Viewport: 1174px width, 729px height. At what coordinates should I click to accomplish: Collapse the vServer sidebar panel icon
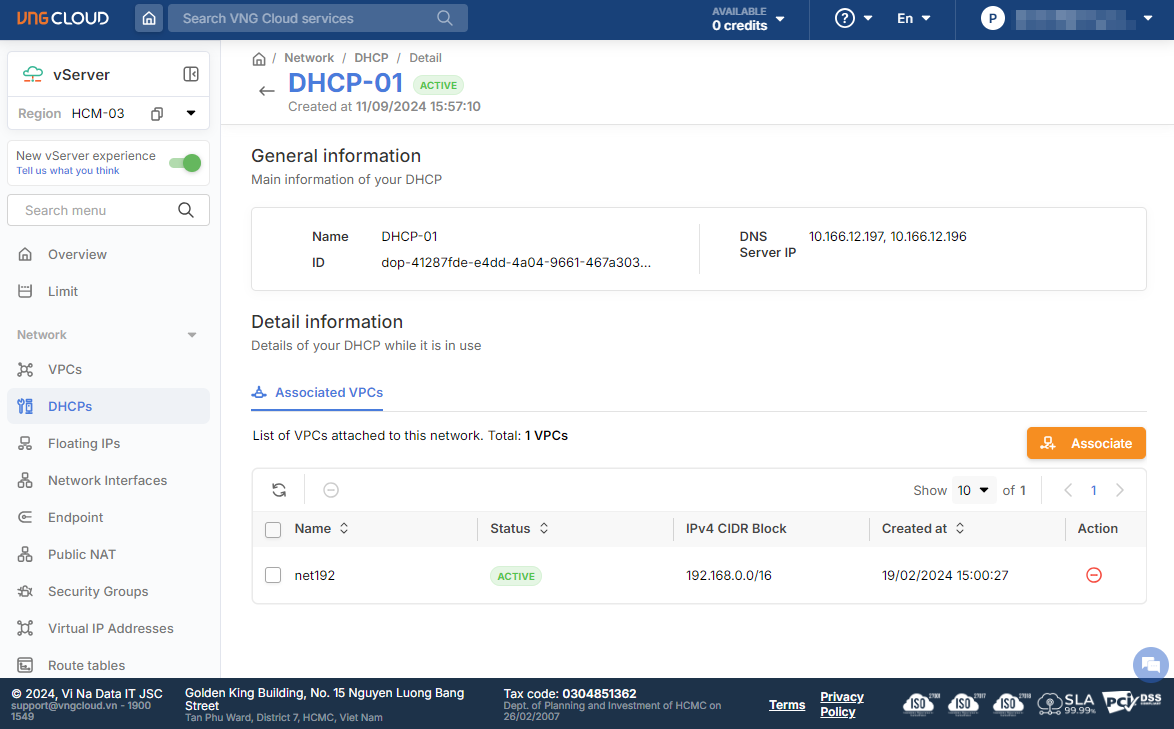tap(191, 74)
